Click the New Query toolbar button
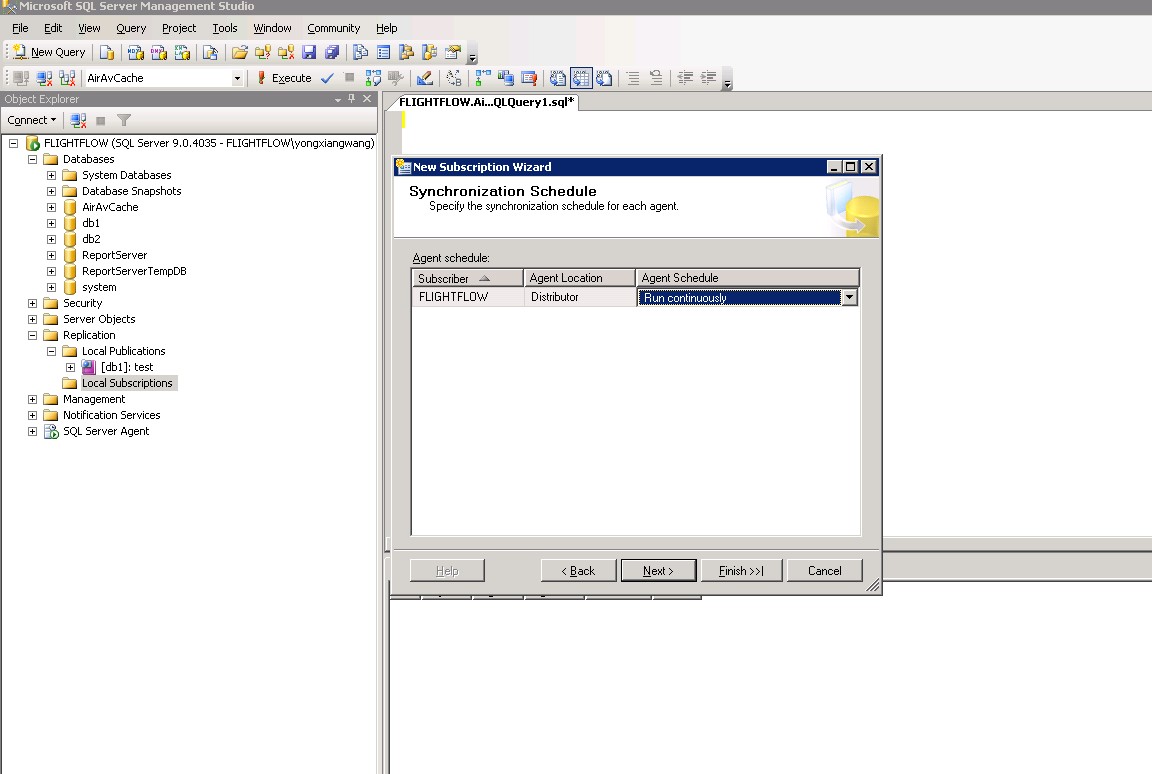 point(49,52)
